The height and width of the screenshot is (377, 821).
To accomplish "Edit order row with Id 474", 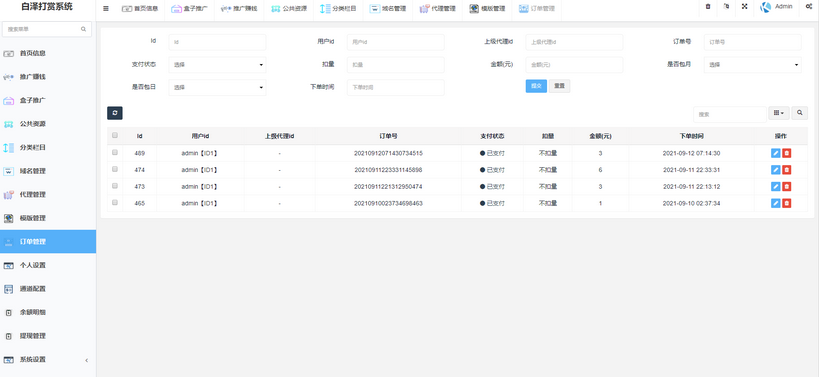I will [775, 170].
